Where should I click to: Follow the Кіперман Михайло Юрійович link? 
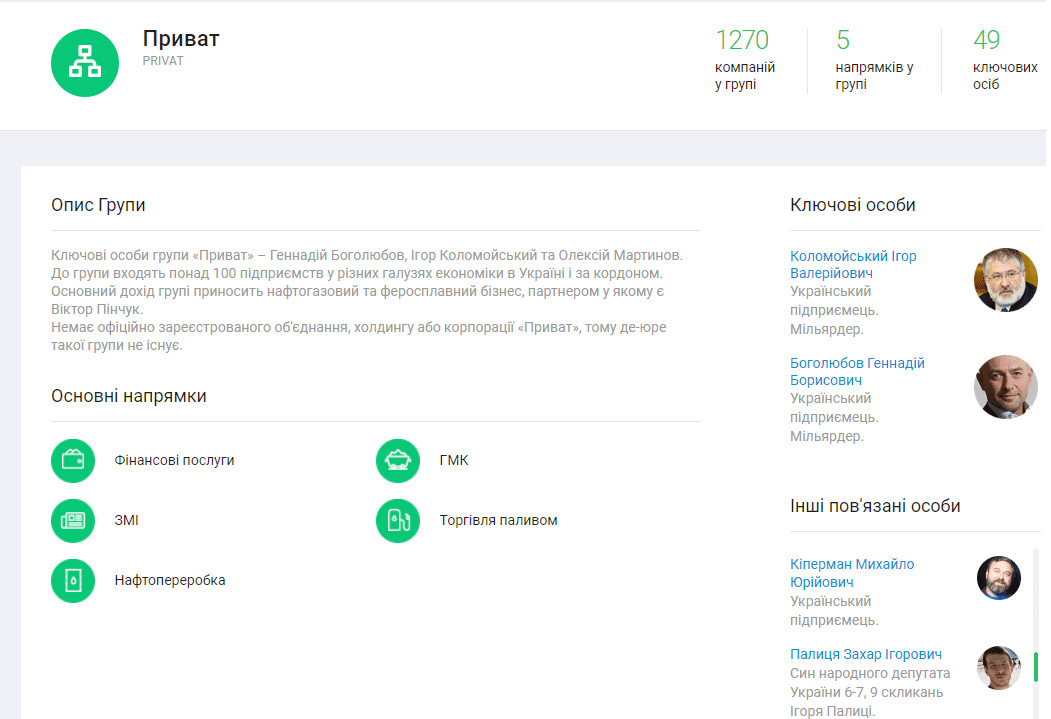[x=851, y=573]
